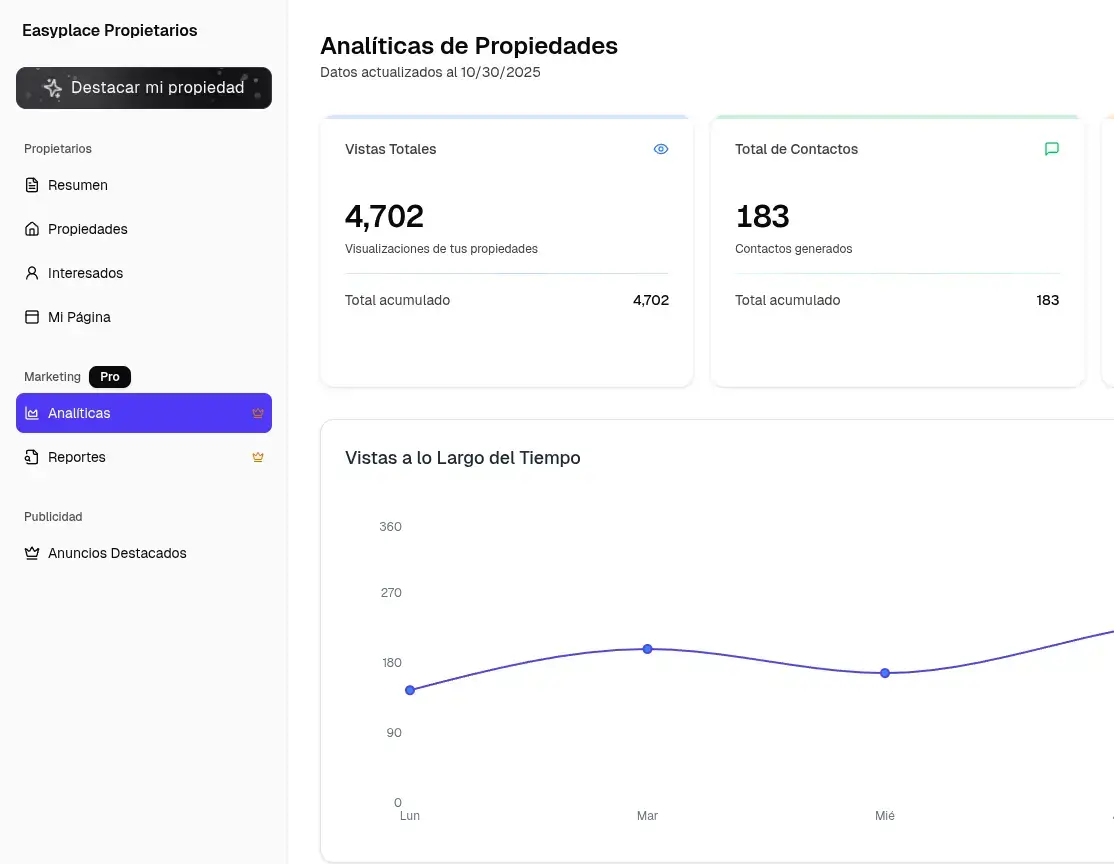Click the Mié data point on chart
The width and height of the screenshot is (1114, 864).
coord(885,673)
